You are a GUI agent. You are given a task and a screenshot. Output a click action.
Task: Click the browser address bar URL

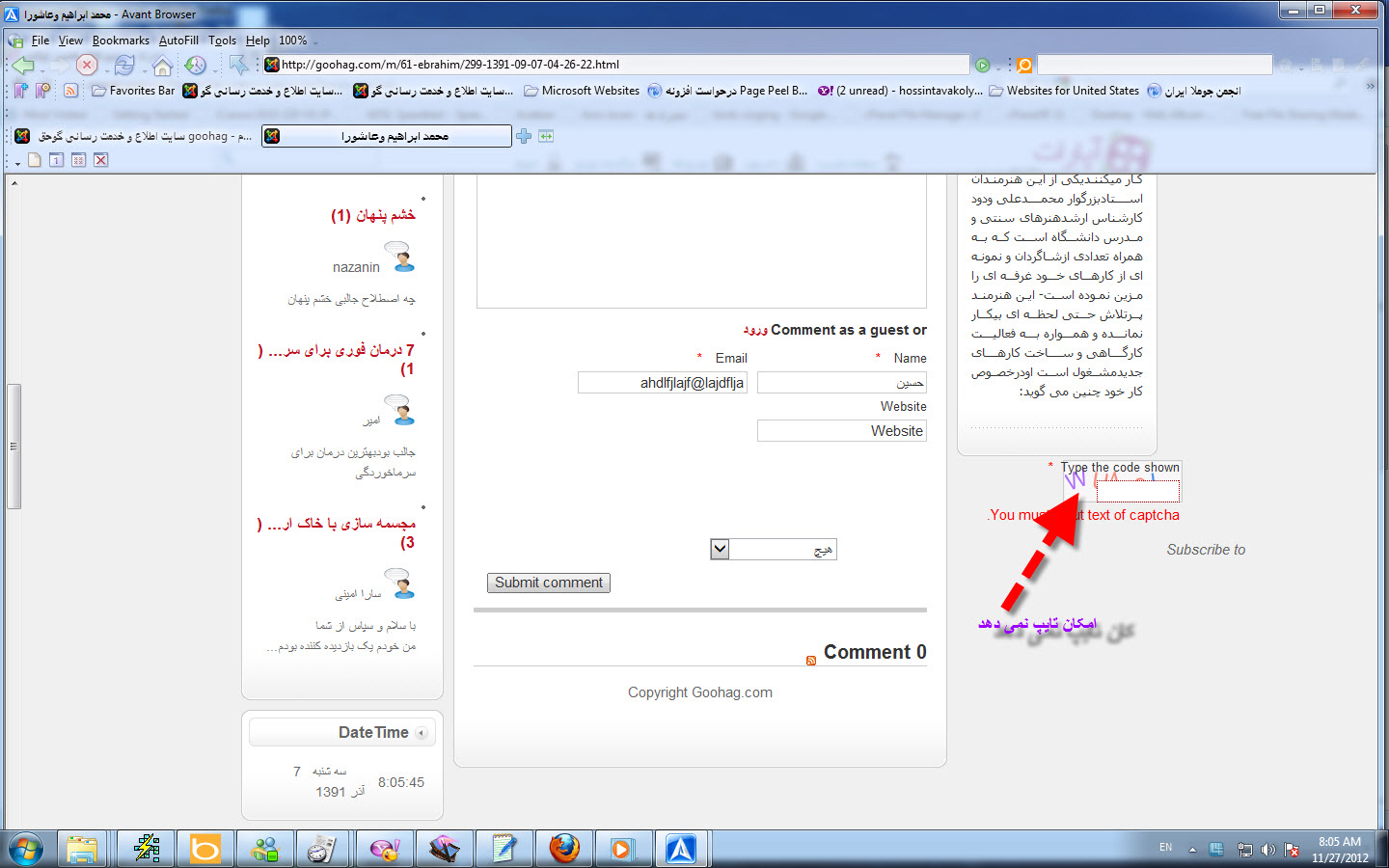(x=617, y=65)
